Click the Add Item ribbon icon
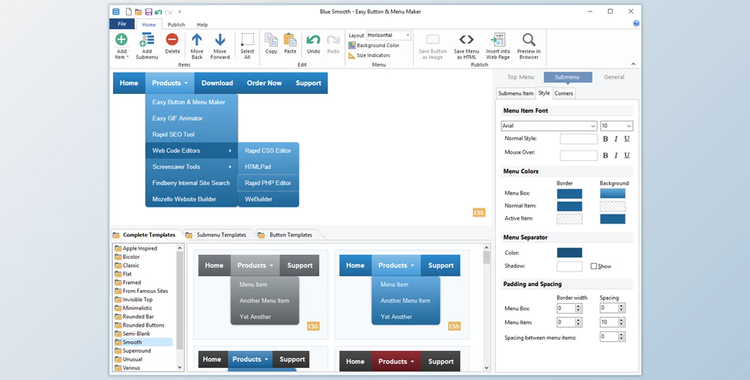Viewport: 750px width, 380px height. click(121, 40)
